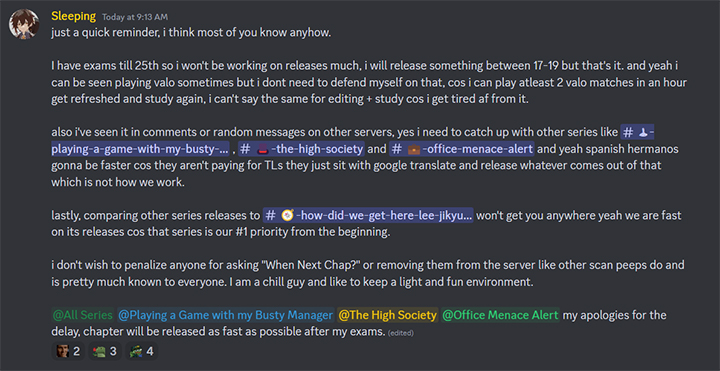Click the Sleeping user avatar picture

point(23,23)
